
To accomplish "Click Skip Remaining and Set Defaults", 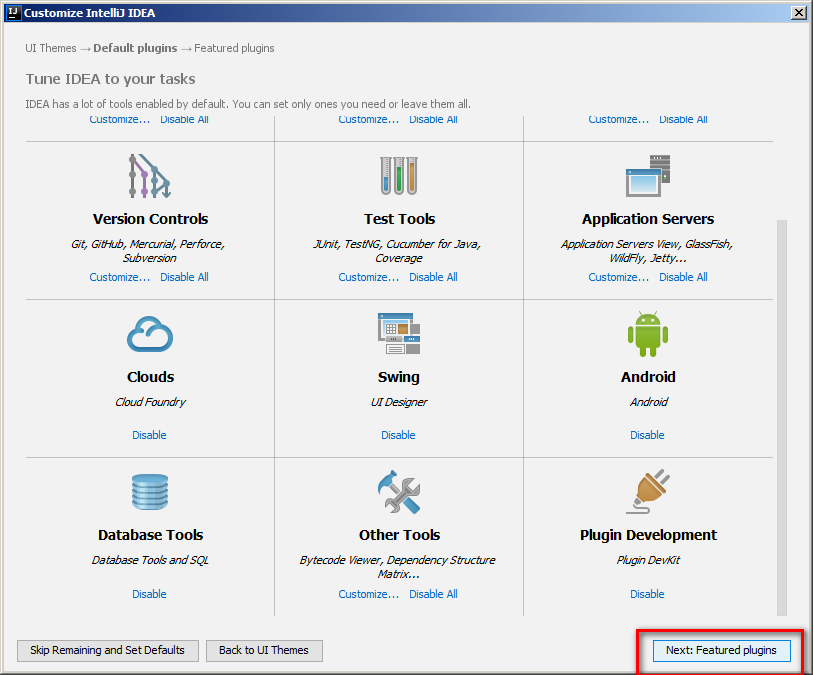I will pos(108,651).
